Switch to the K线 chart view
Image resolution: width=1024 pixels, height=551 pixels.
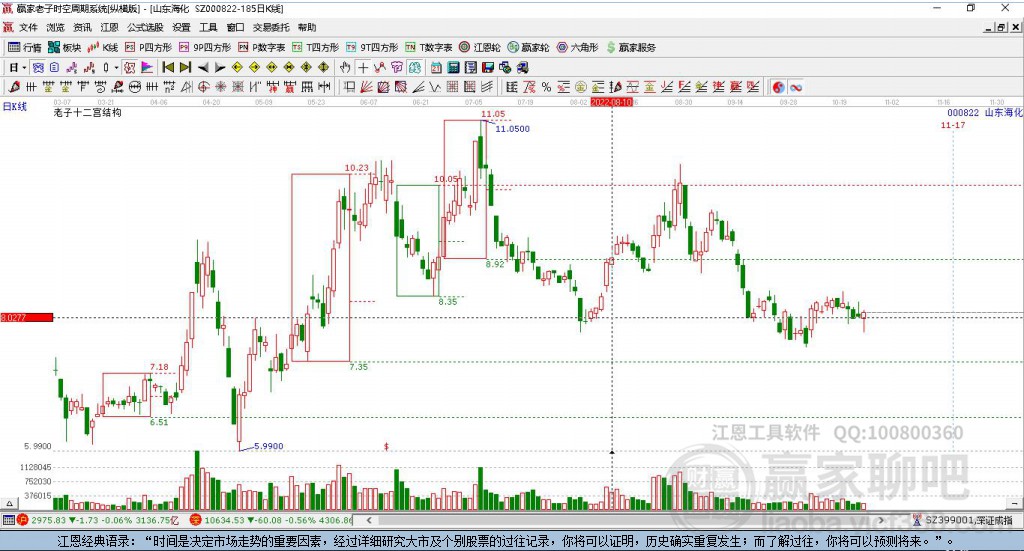point(103,48)
